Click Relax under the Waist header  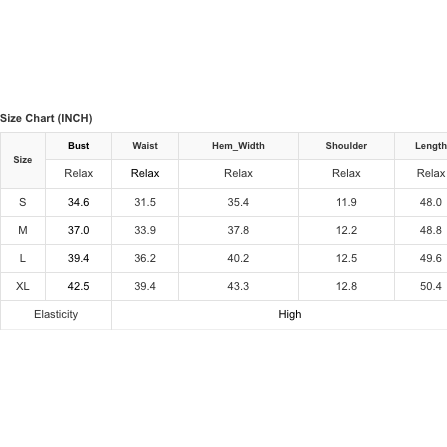click(145, 173)
